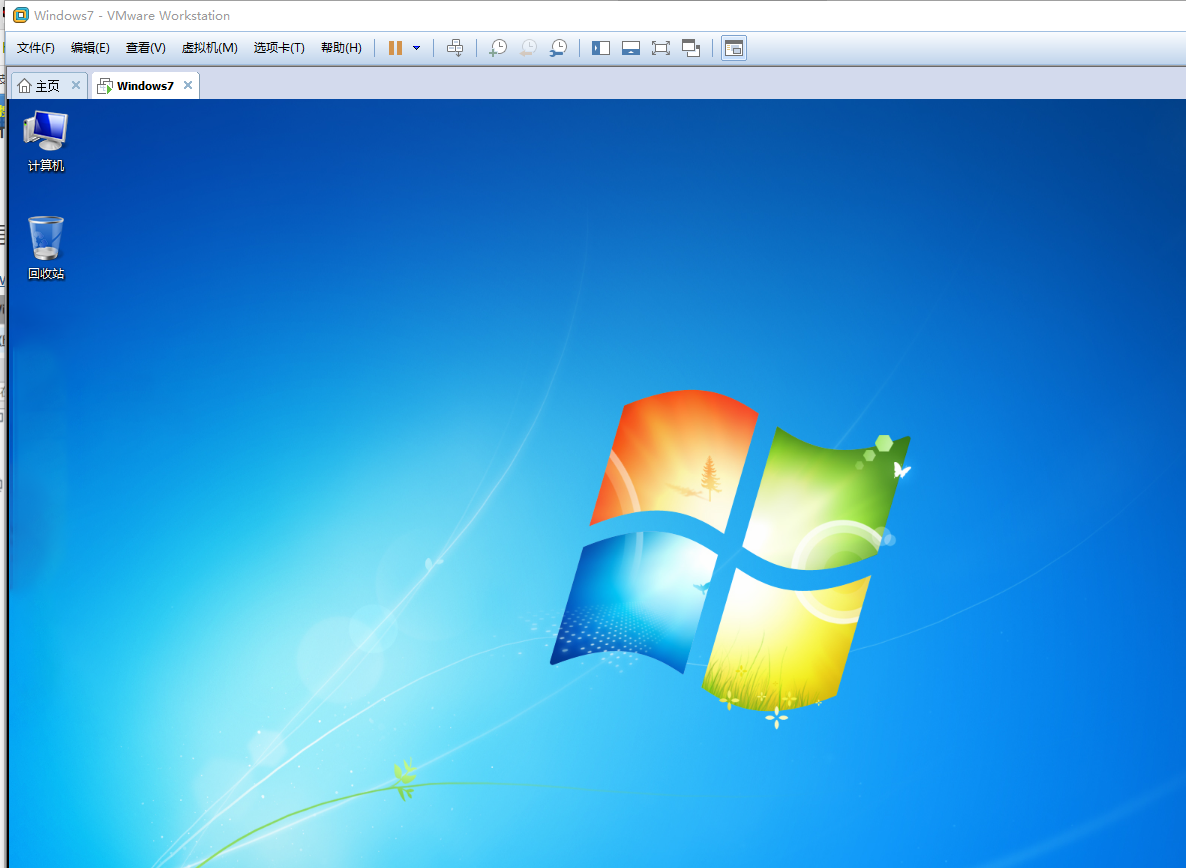1186x868 pixels.
Task: Select the 回收站 recycle bin icon
Action: [46, 249]
